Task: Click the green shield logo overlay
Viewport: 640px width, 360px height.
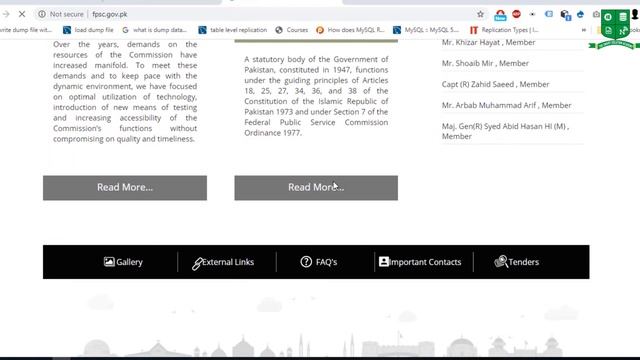Action: 615,29
